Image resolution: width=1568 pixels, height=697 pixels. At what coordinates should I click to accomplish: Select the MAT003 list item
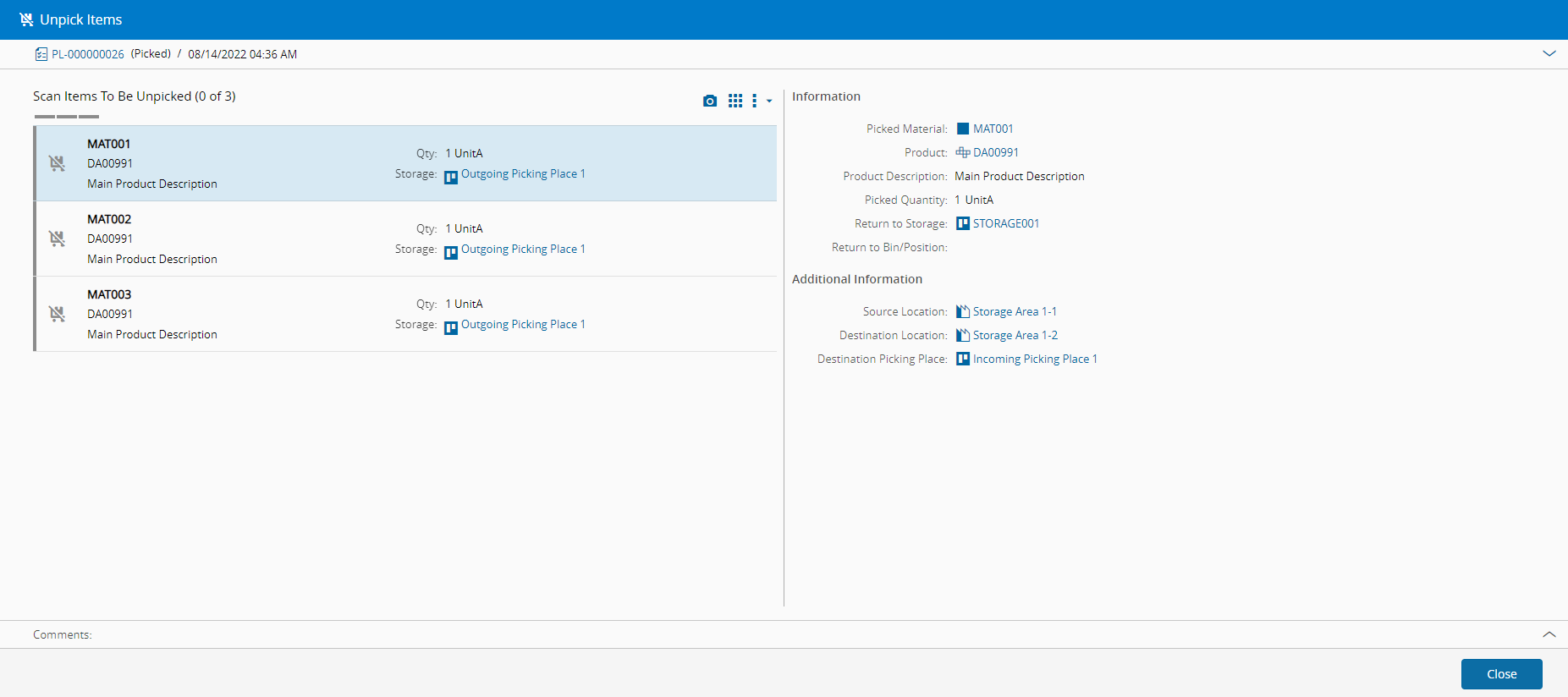[x=254, y=314]
